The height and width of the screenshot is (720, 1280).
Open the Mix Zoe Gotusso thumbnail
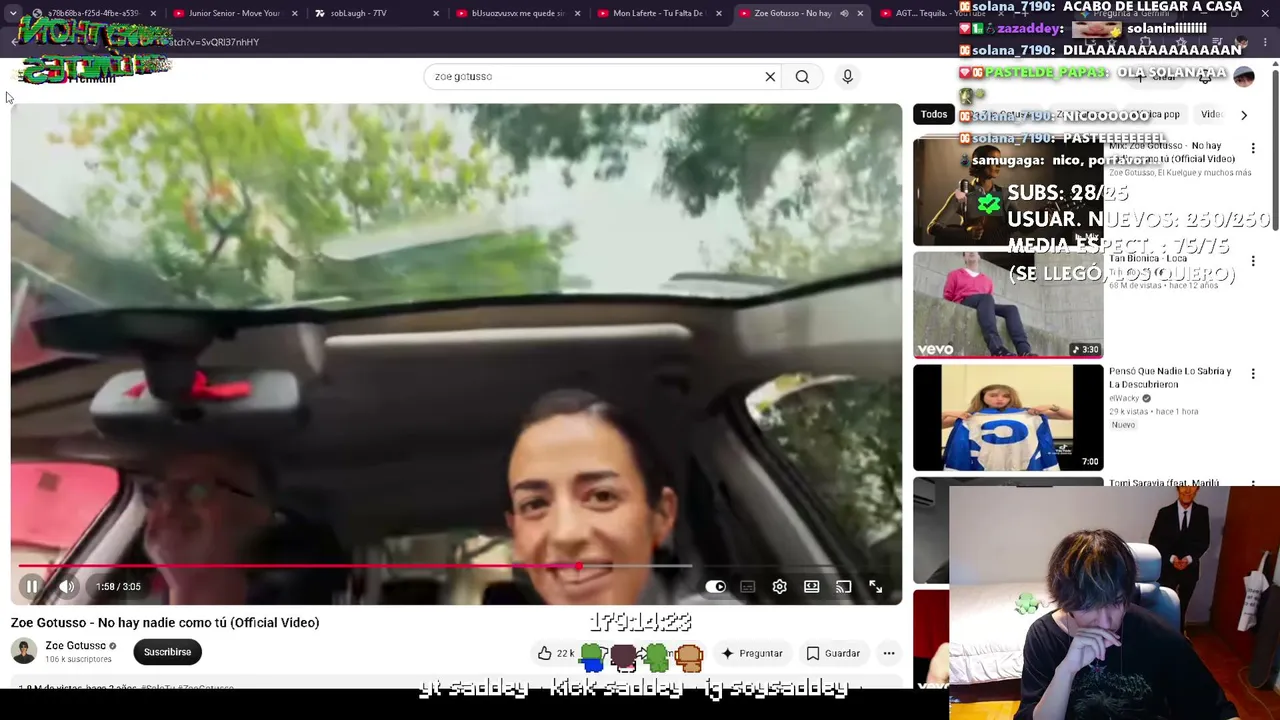[1008, 191]
